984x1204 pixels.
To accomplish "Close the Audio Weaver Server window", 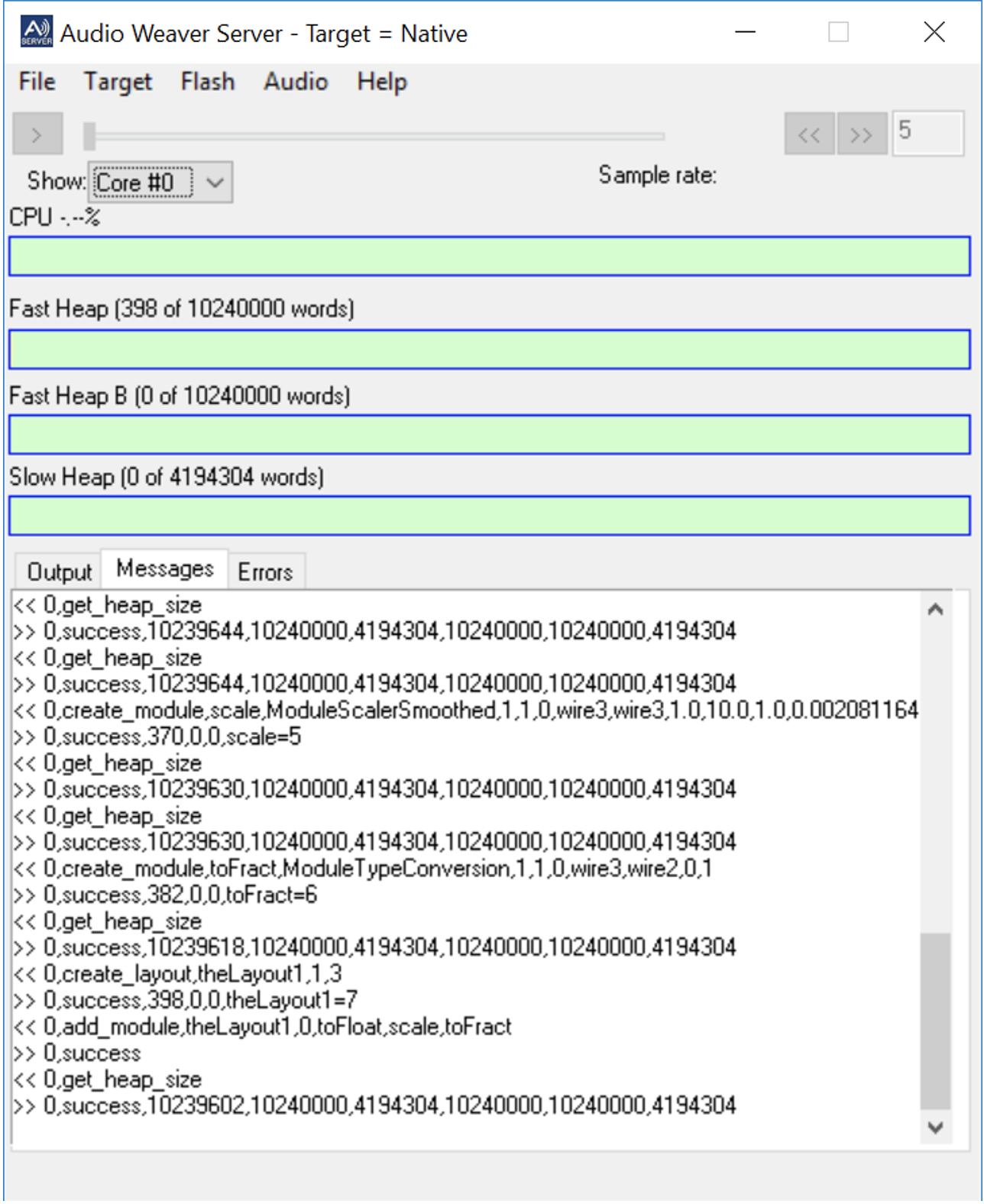I will tap(934, 33).
